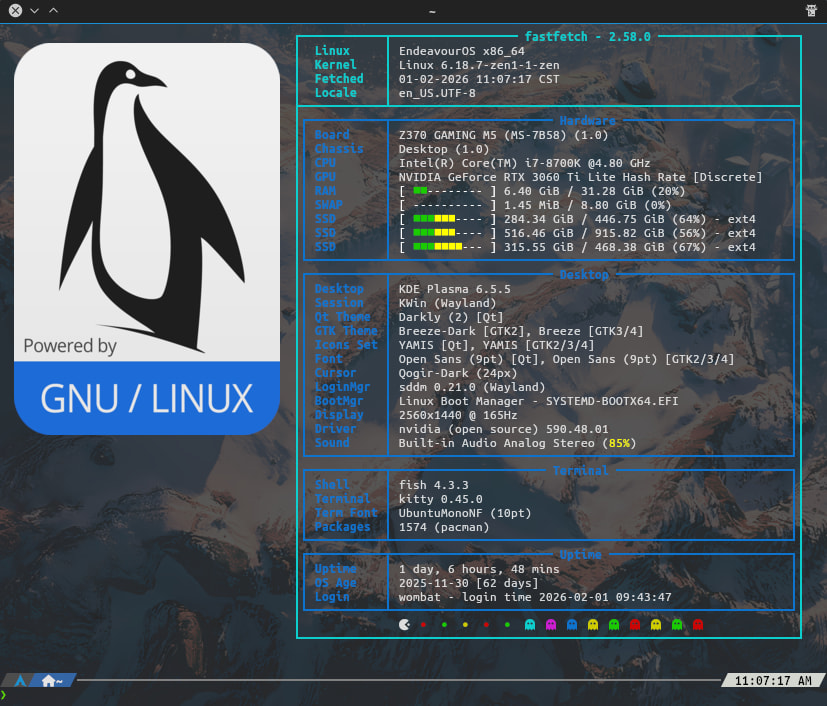Click the single yellow dot after Pac-Man
The width and height of the screenshot is (827, 706).
pos(465,624)
